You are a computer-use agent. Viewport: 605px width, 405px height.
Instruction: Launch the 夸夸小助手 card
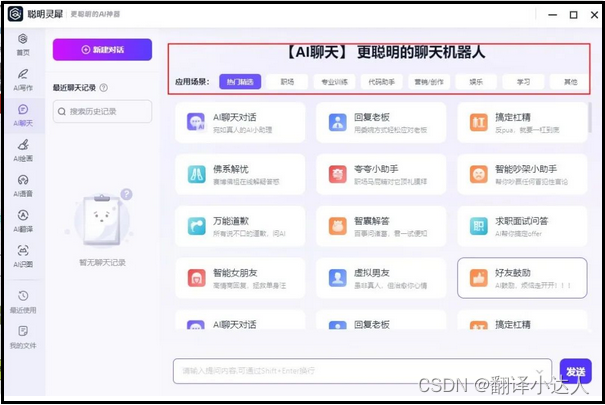[x=381, y=174]
